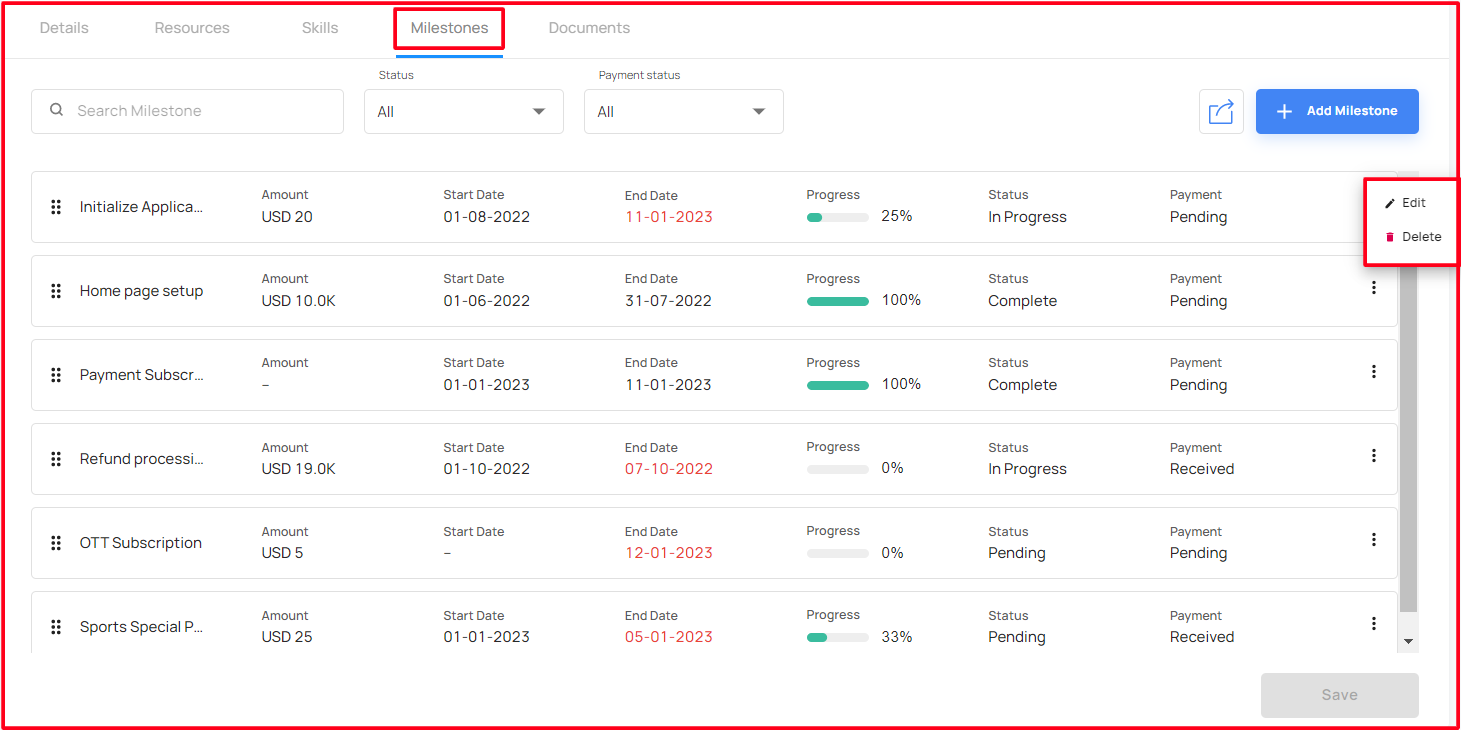Open the three-dot menu for Refund processi... row
The image size is (1461, 730).
(1374, 456)
